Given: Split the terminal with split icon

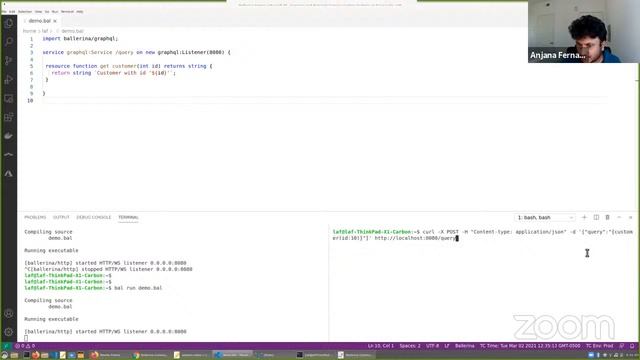Looking at the screenshot, I should click(596, 218).
